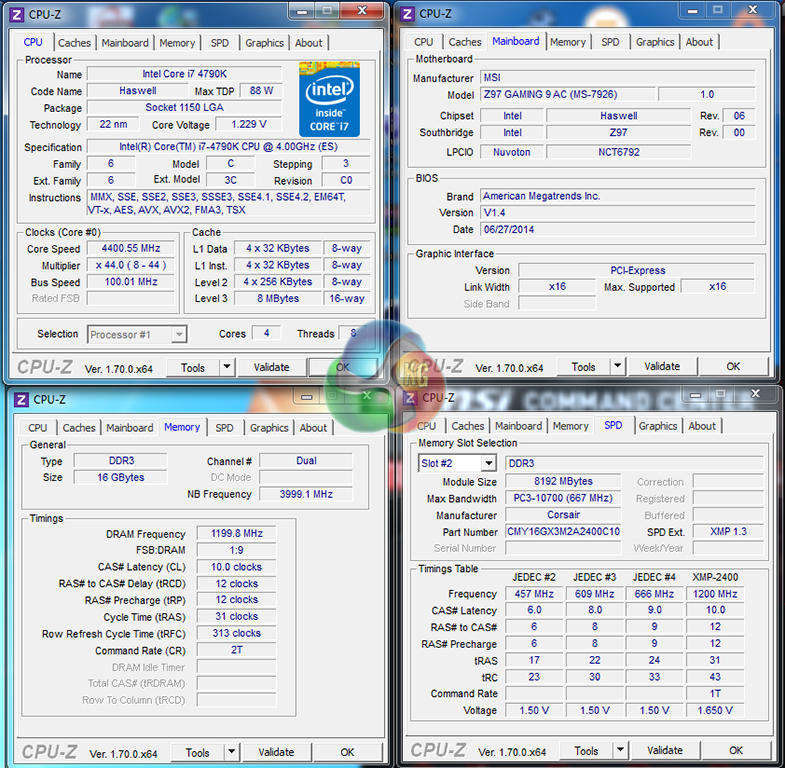Expand Tools arrow in CPU tab window
The width and height of the screenshot is (785, 768).
point(227,367)
